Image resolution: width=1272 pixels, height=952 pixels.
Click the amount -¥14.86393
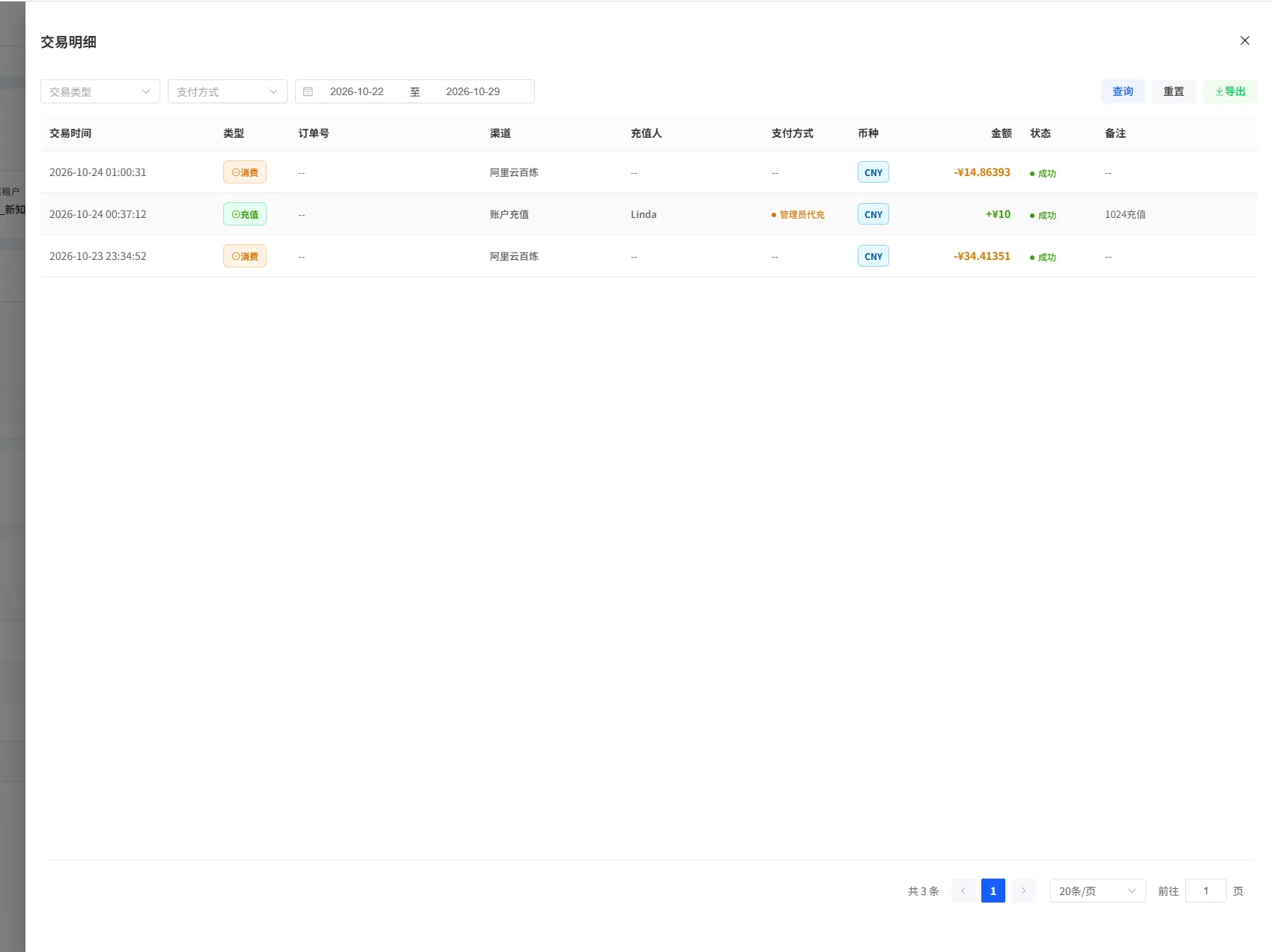pos(981,172)
